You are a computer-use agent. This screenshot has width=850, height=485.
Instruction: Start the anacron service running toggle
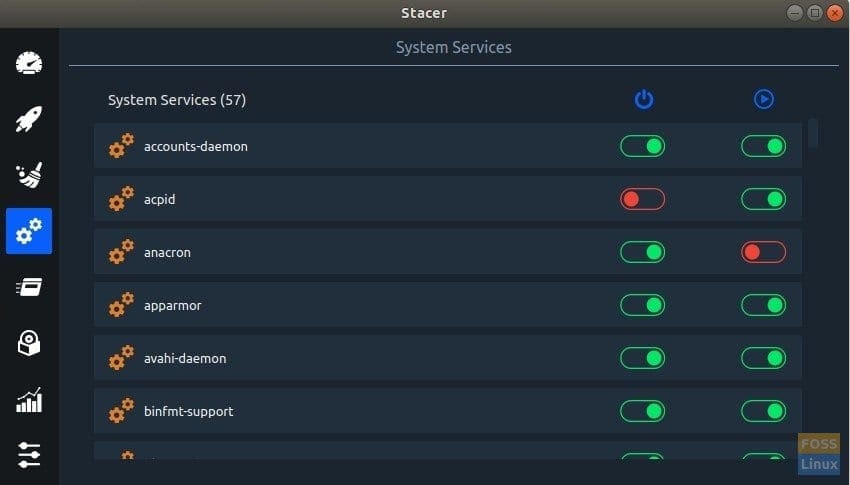(x=763, y=252)
